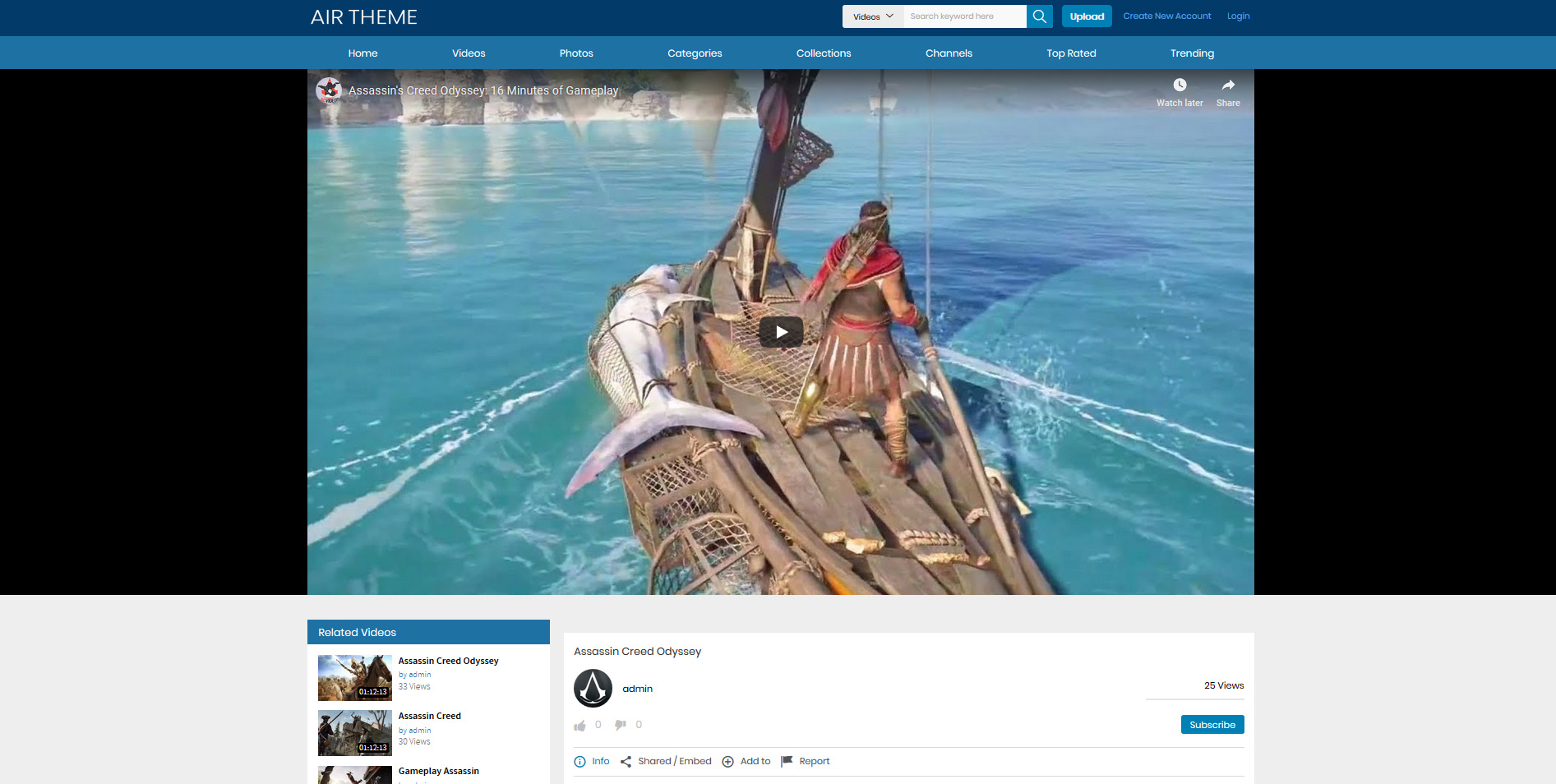Viewport: 1556px width, 784px height.
Task: Click the 25 Views count text
Action: pos(1224,685)
